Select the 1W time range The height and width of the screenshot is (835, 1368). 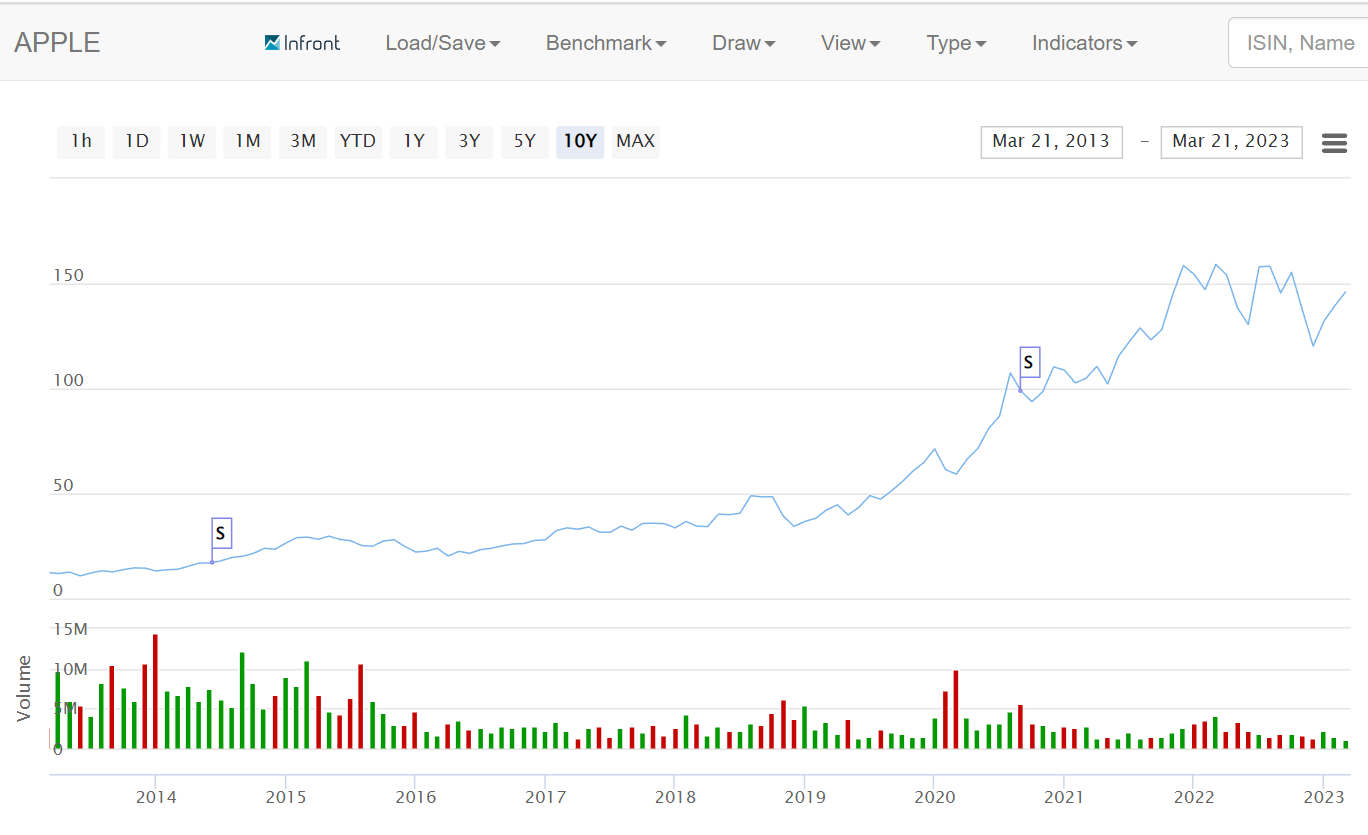tap(192, 141)
